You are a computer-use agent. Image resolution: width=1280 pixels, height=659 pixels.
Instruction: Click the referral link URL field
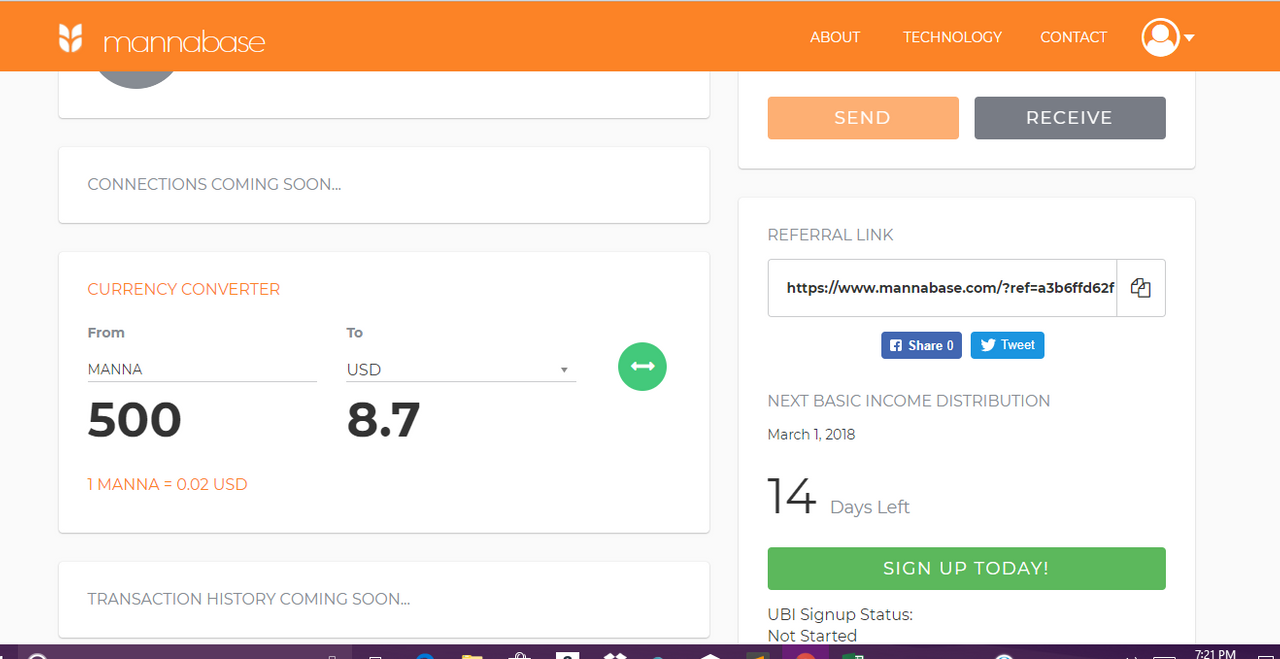coord(942,288)
